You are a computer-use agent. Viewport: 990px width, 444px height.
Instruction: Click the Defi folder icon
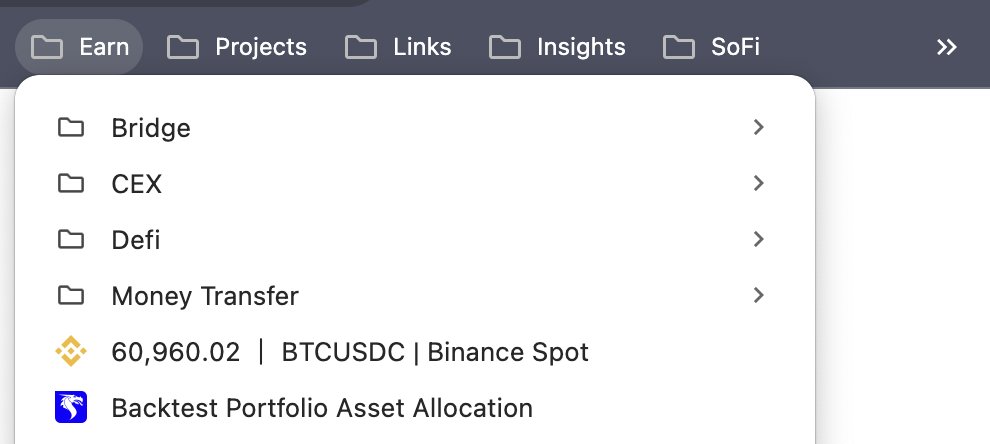71,239
